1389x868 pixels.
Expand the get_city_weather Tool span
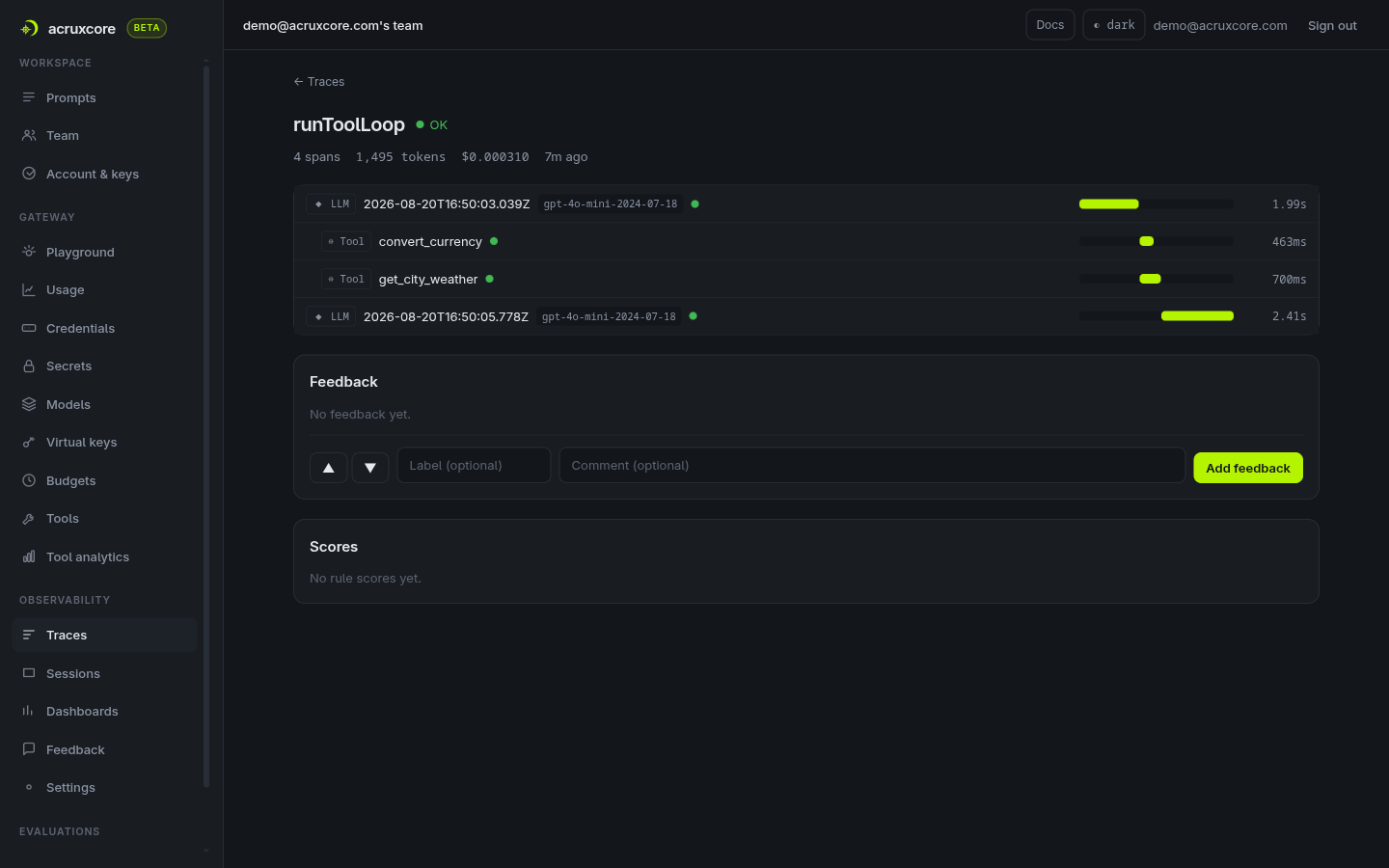tap(805, 279)
